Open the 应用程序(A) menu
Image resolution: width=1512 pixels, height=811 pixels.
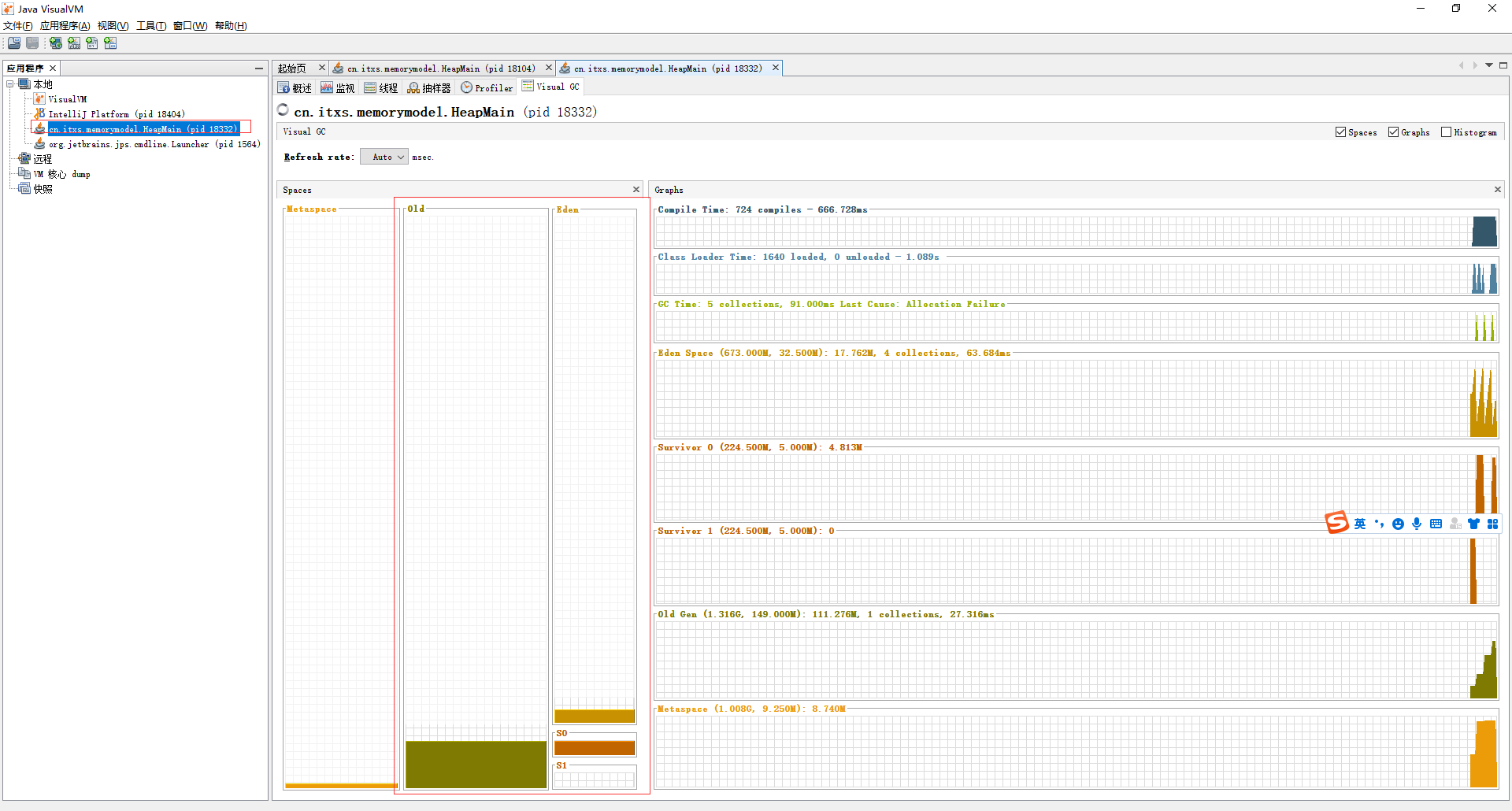(65, 26)
